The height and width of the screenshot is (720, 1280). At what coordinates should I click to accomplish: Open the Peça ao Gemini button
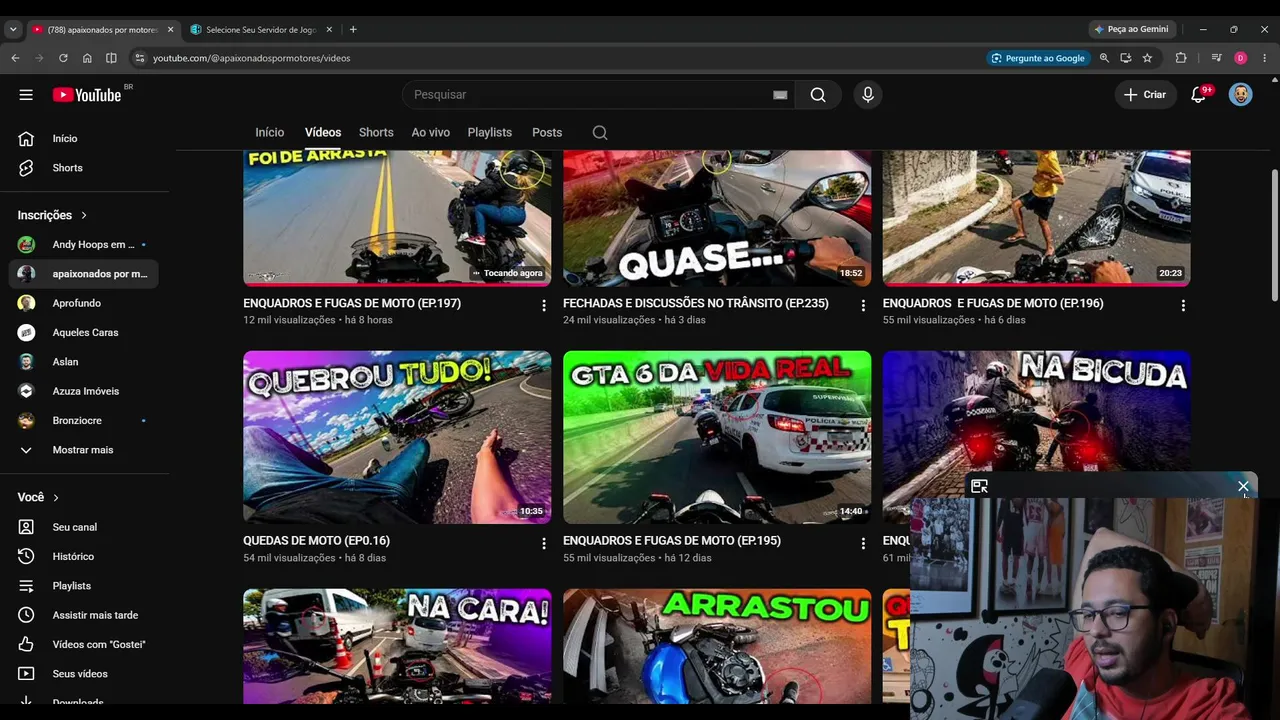point(1132,30)
